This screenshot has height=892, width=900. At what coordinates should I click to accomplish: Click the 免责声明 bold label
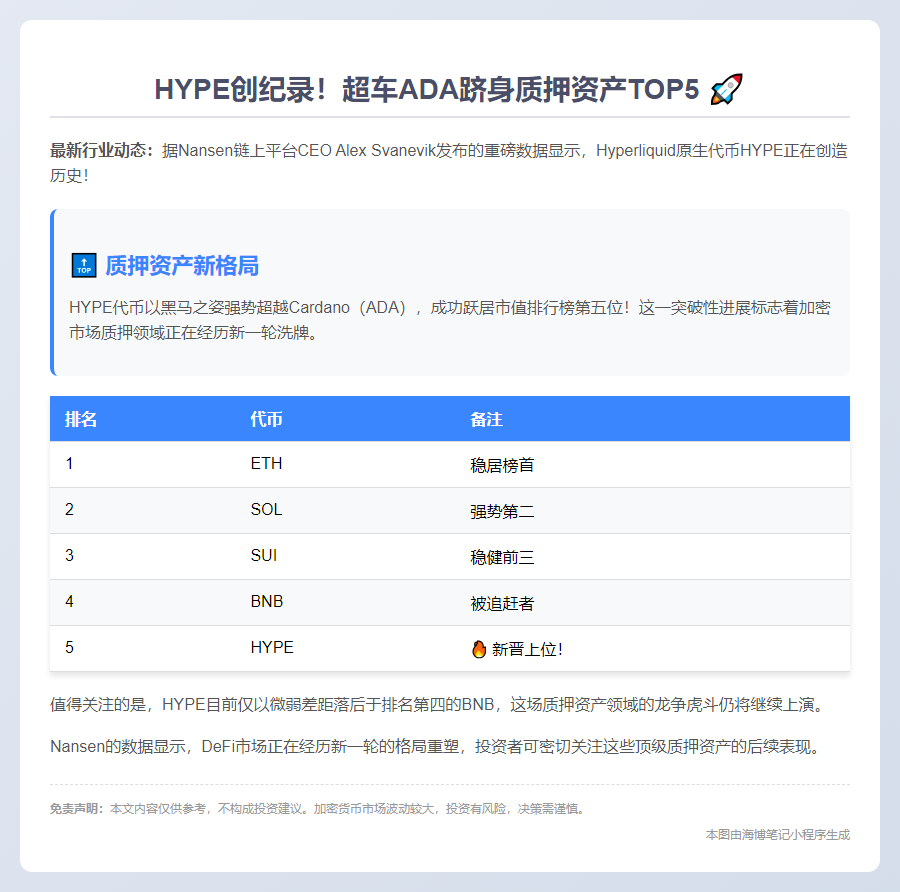(x=76, y=809)
